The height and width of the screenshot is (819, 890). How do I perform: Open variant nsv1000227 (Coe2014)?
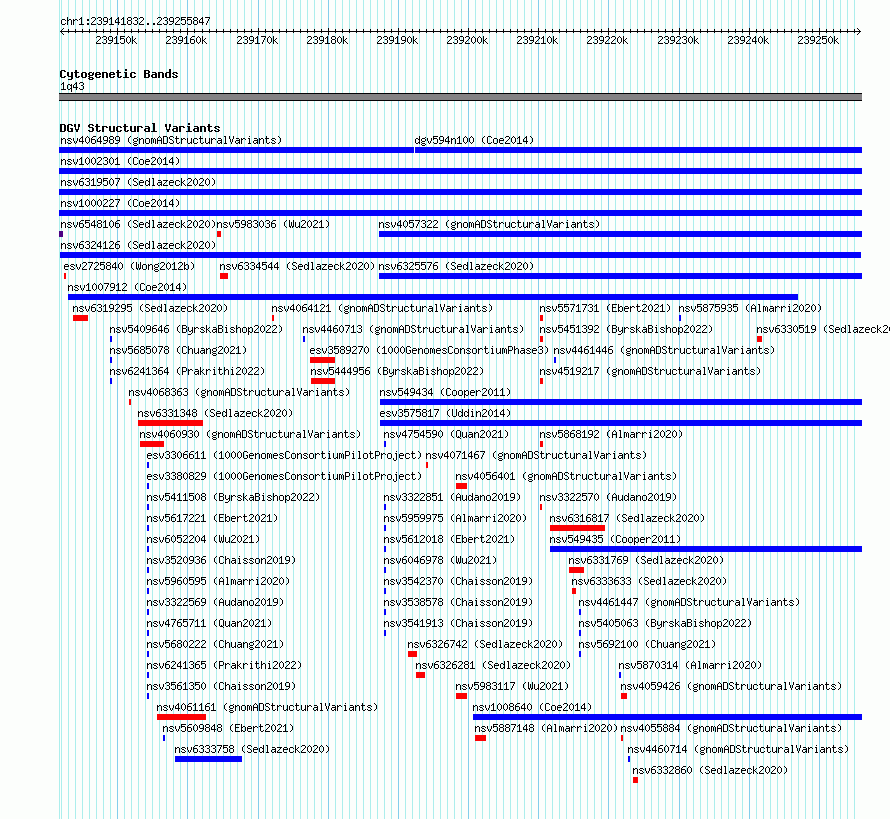(x=120, y=203)
